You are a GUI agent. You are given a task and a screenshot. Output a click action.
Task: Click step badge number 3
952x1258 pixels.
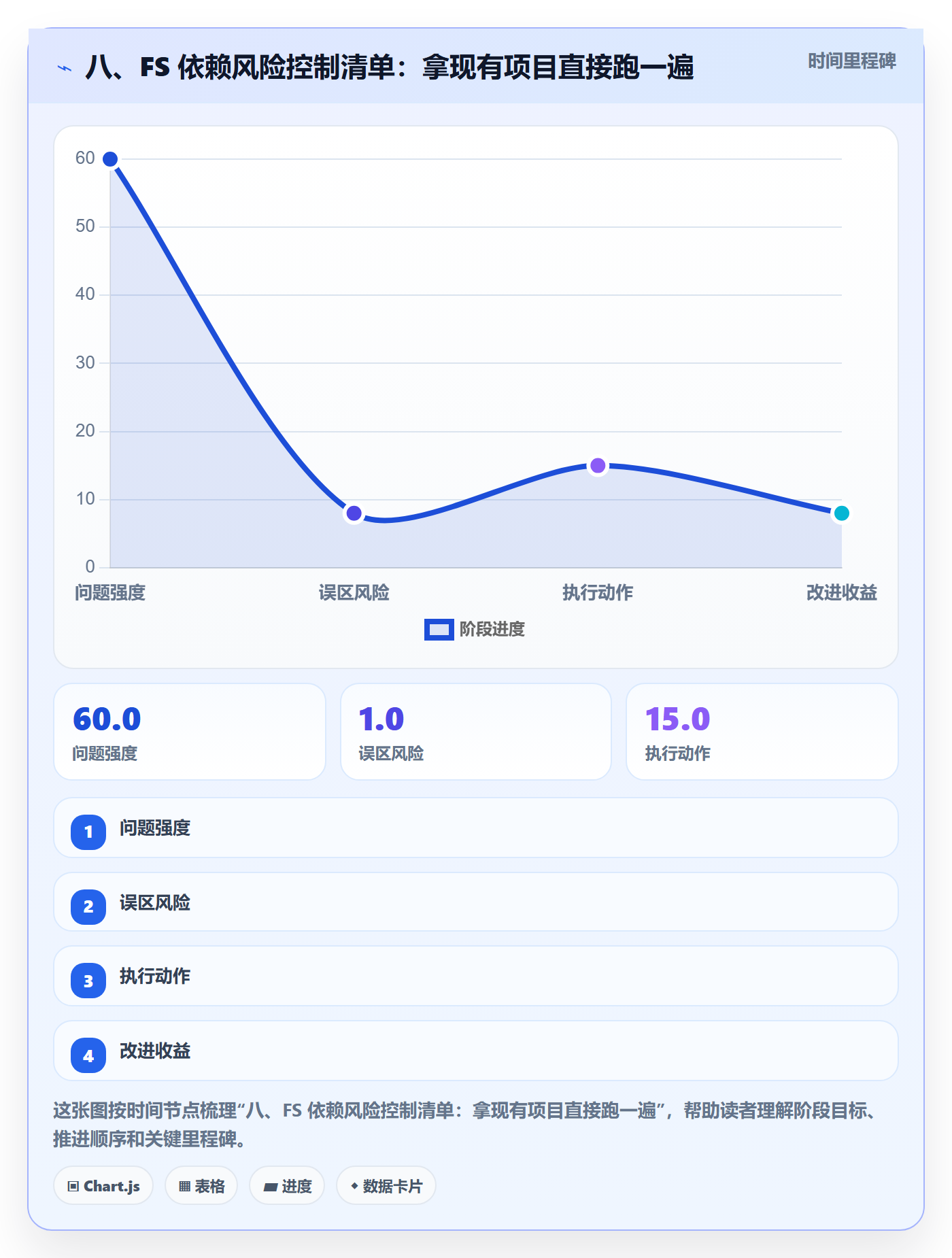[88, 981]
